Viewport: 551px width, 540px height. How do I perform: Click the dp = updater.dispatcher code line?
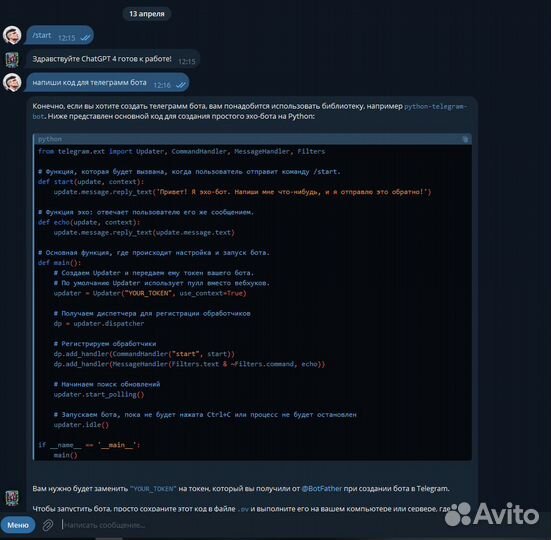click(x=99, y=324)
